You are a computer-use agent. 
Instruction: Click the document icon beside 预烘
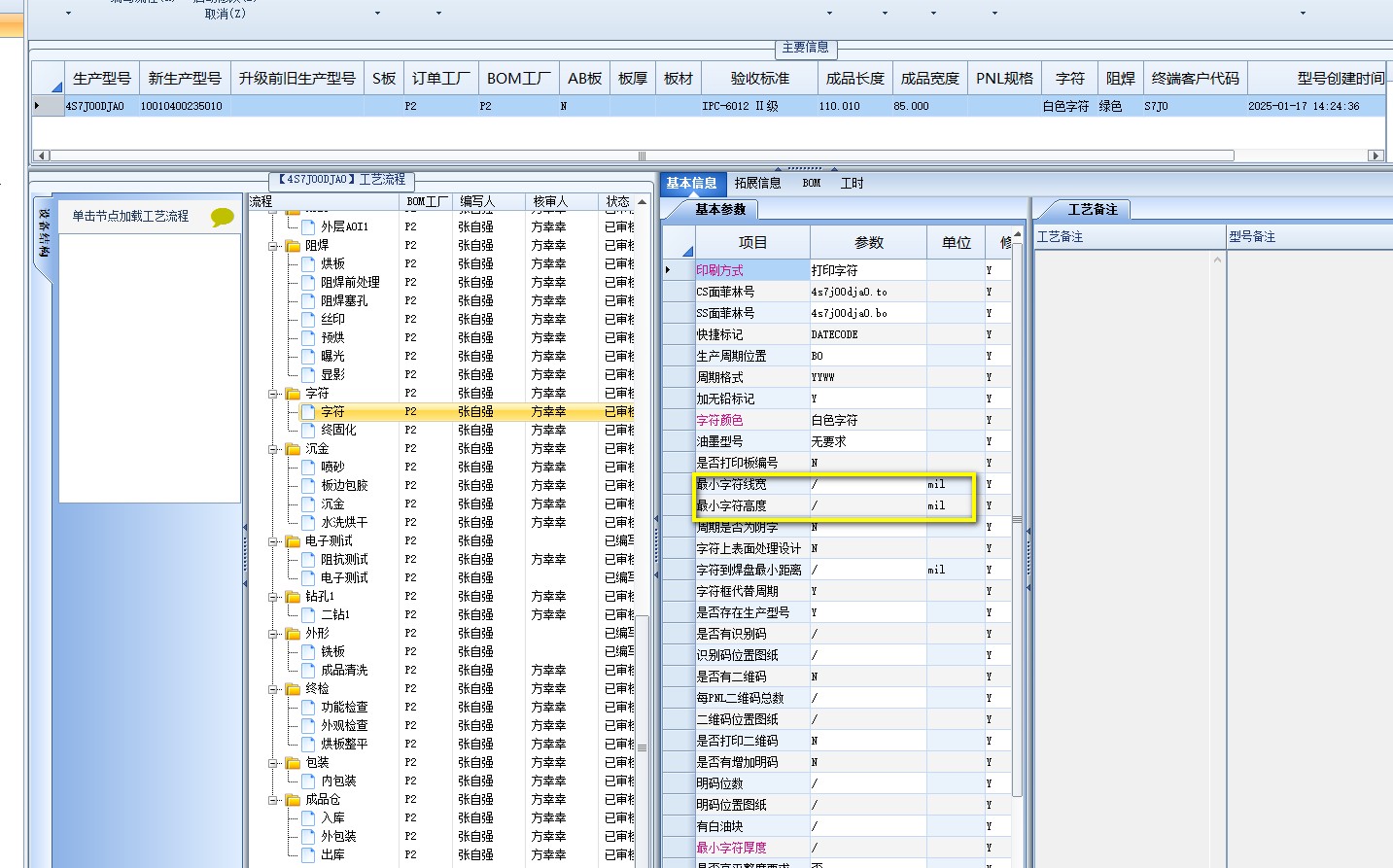pos(308,338)
